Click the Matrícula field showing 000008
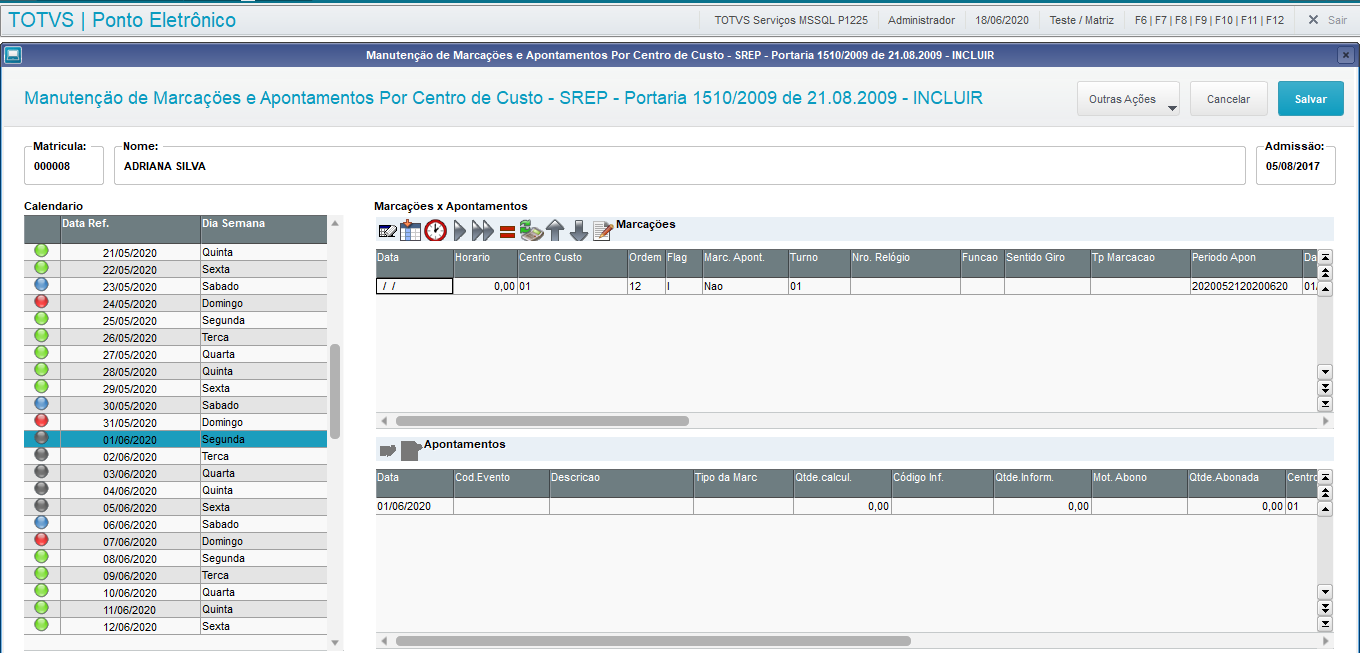The height and width of the screenshot is (653, 1360). (64, 166)
